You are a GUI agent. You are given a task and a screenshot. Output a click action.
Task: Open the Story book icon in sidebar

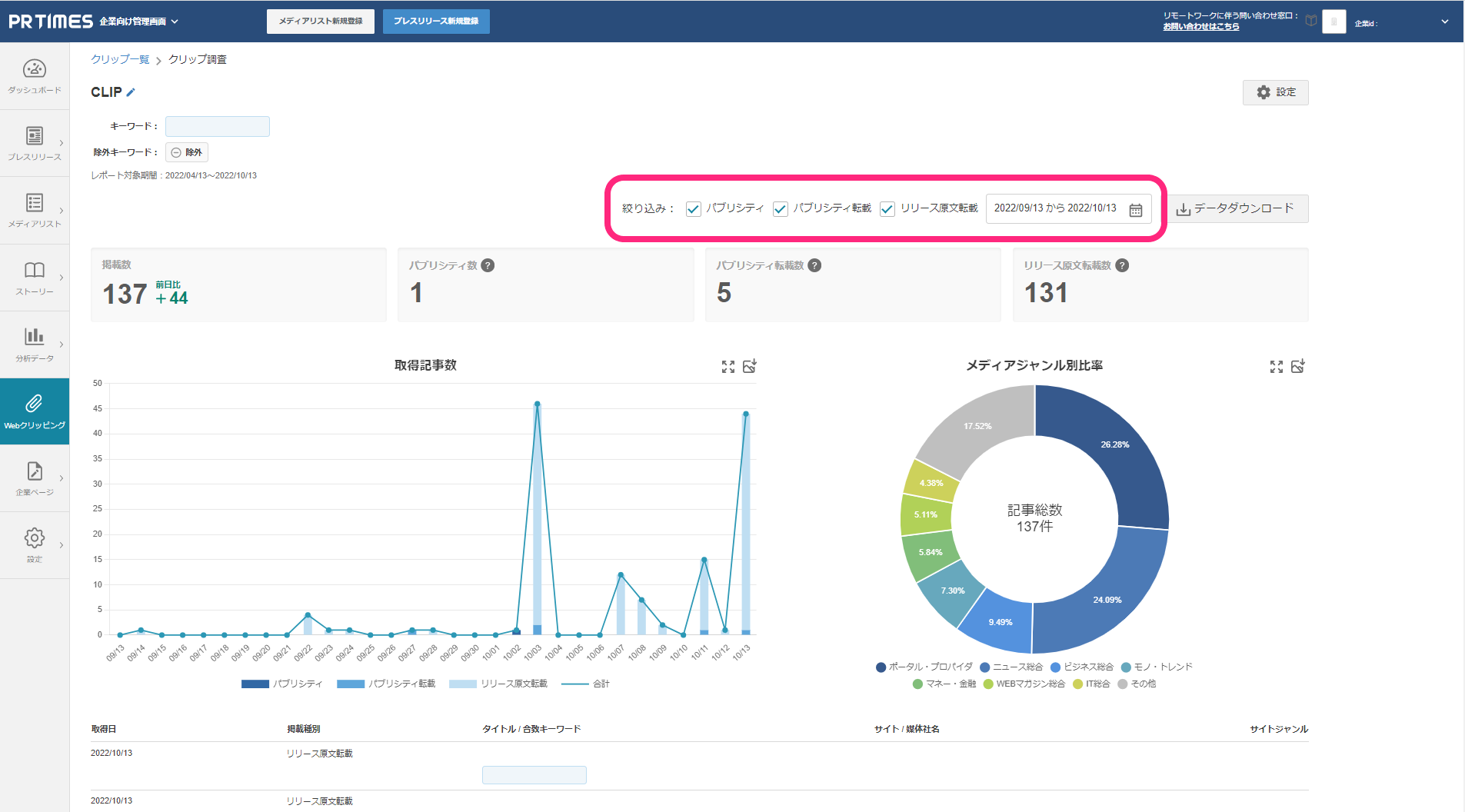(x=35, y=270)
